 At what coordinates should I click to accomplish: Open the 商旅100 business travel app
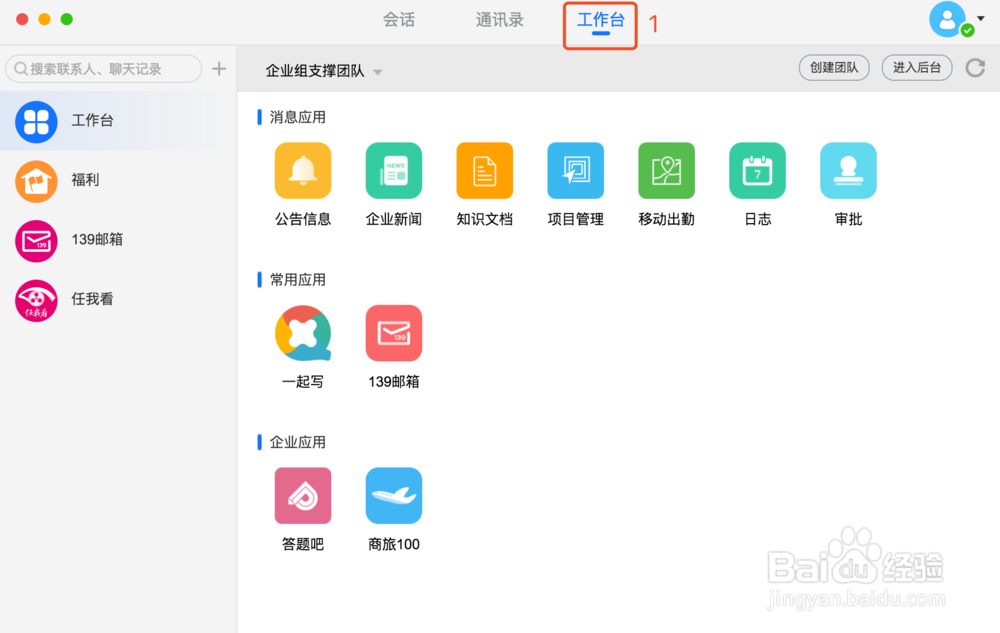pyautogui.click(x=393, y=495)
